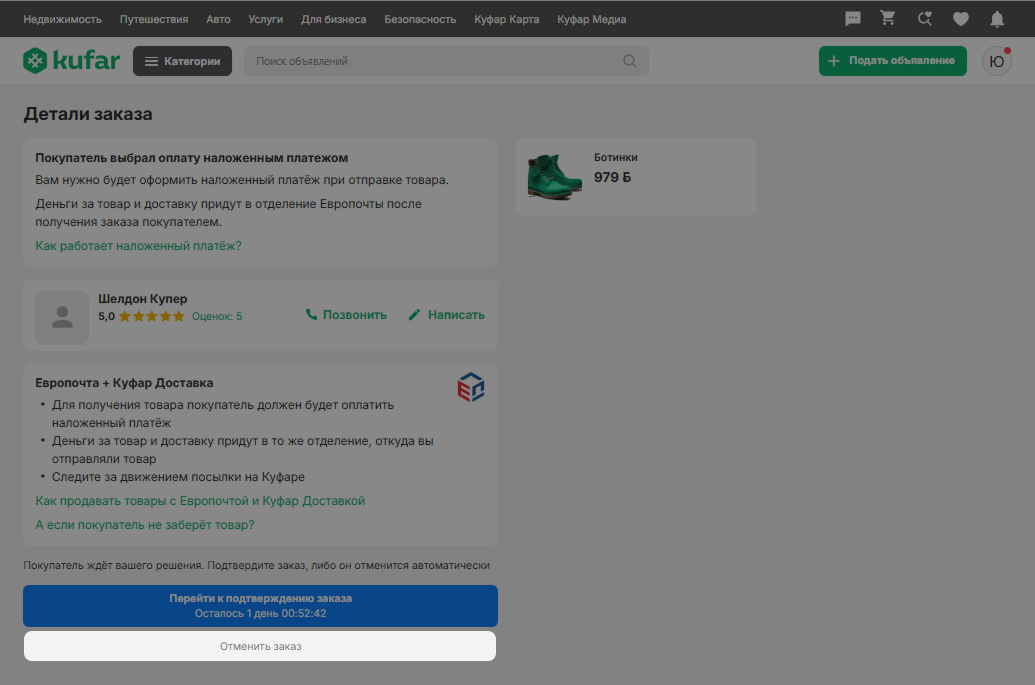Click the price 979 Б
The height and width of the screenshot is (685, 1035).
point(612,177)
